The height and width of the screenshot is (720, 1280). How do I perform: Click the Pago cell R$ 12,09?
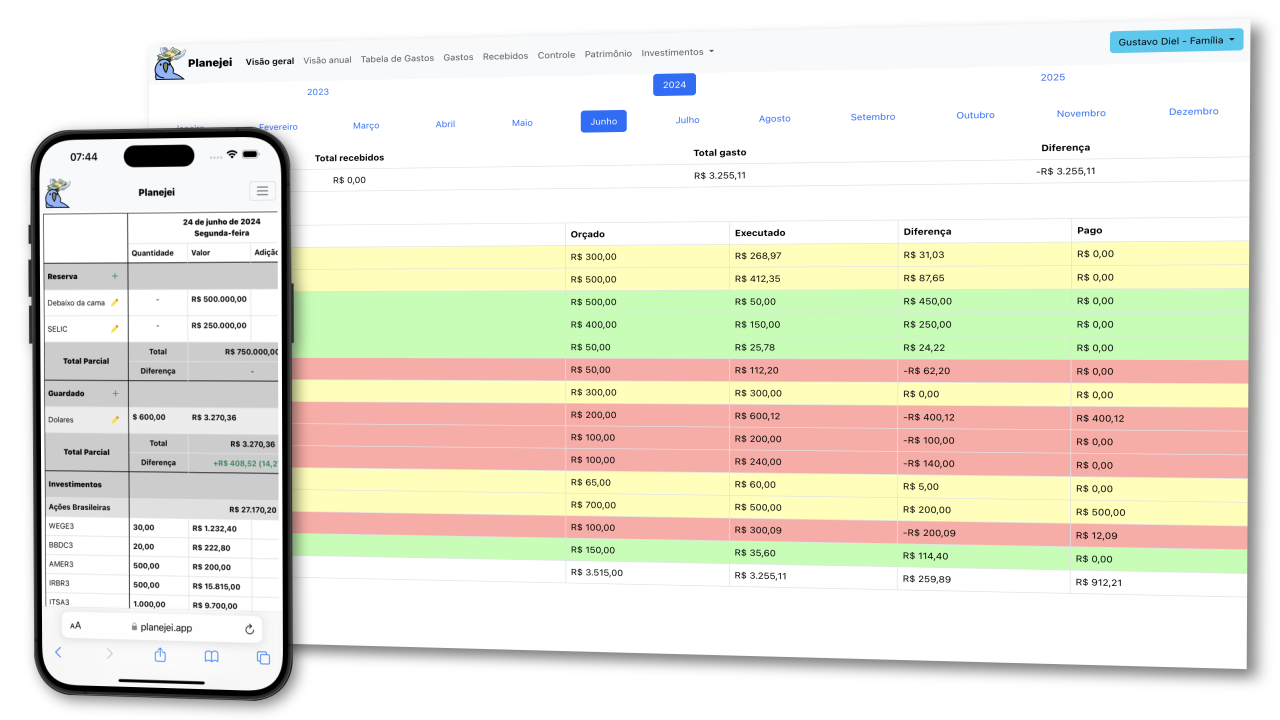pyautogui.click(x=1096, y=535)
